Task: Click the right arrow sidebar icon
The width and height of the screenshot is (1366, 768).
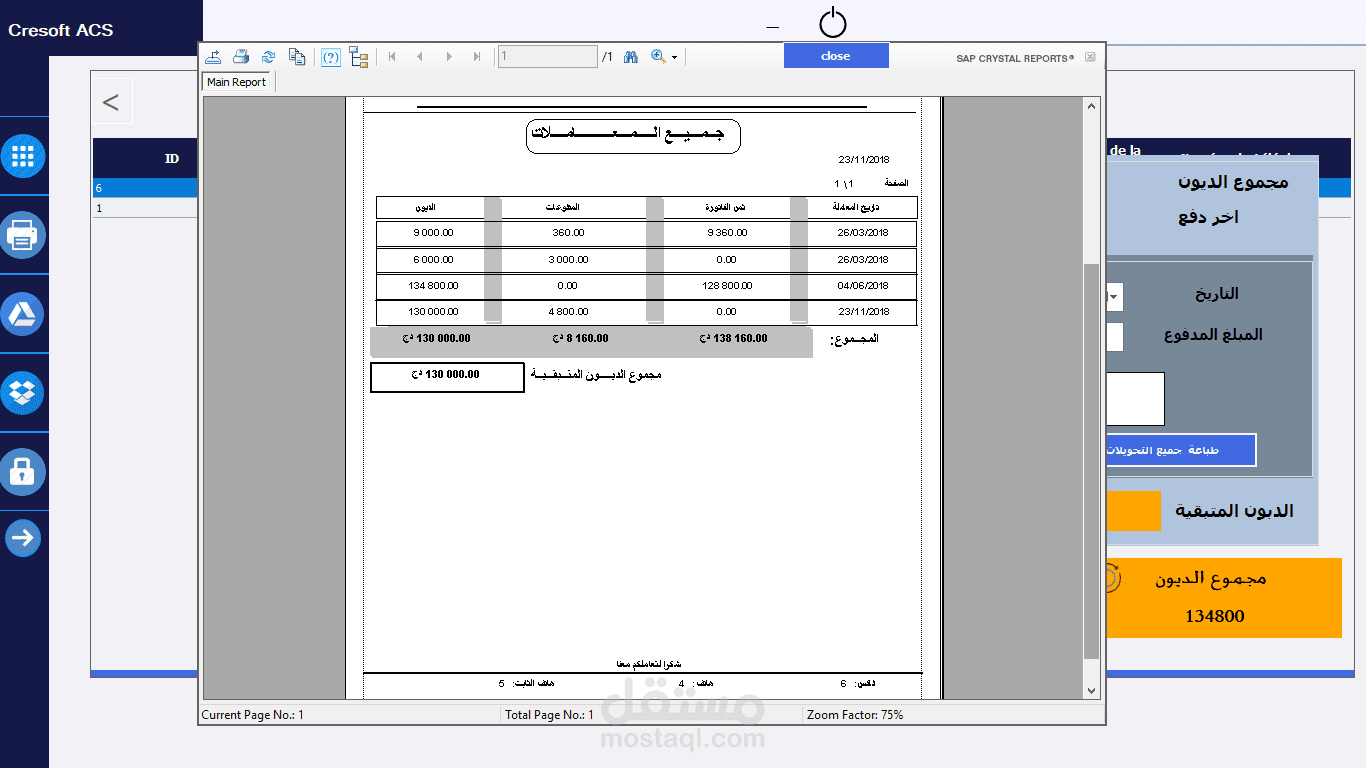Action: 23,538
